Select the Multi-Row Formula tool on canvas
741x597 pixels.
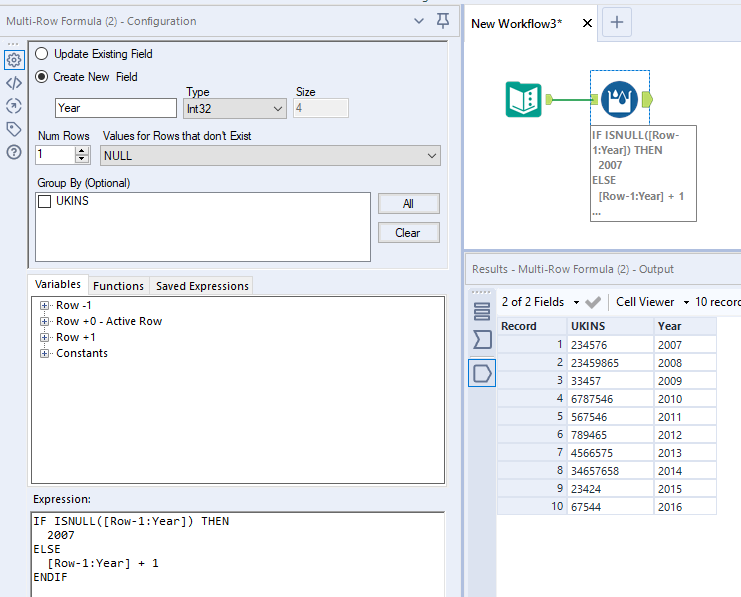(619, 99)
